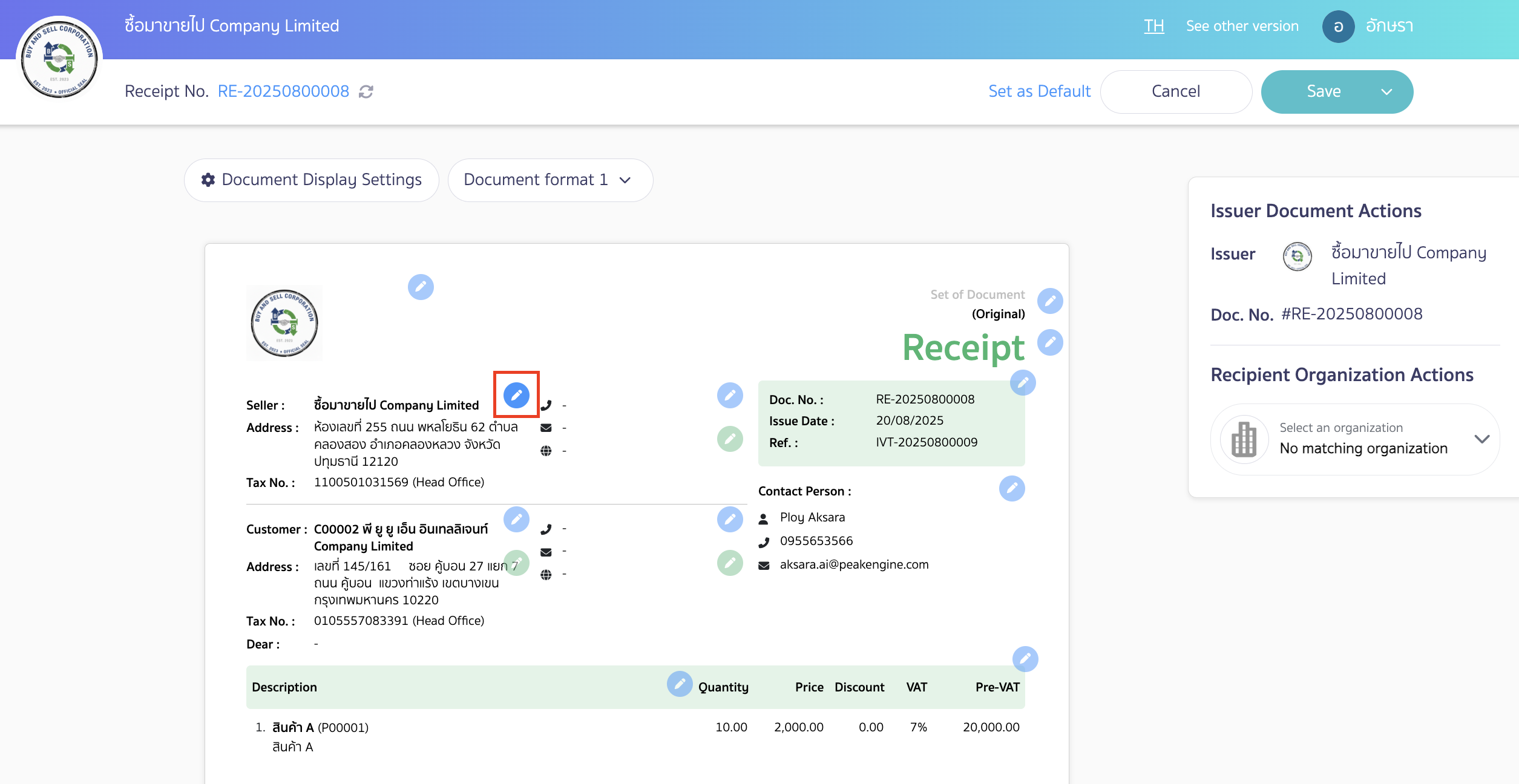Open Document Display Settings

tap(312, 180)
